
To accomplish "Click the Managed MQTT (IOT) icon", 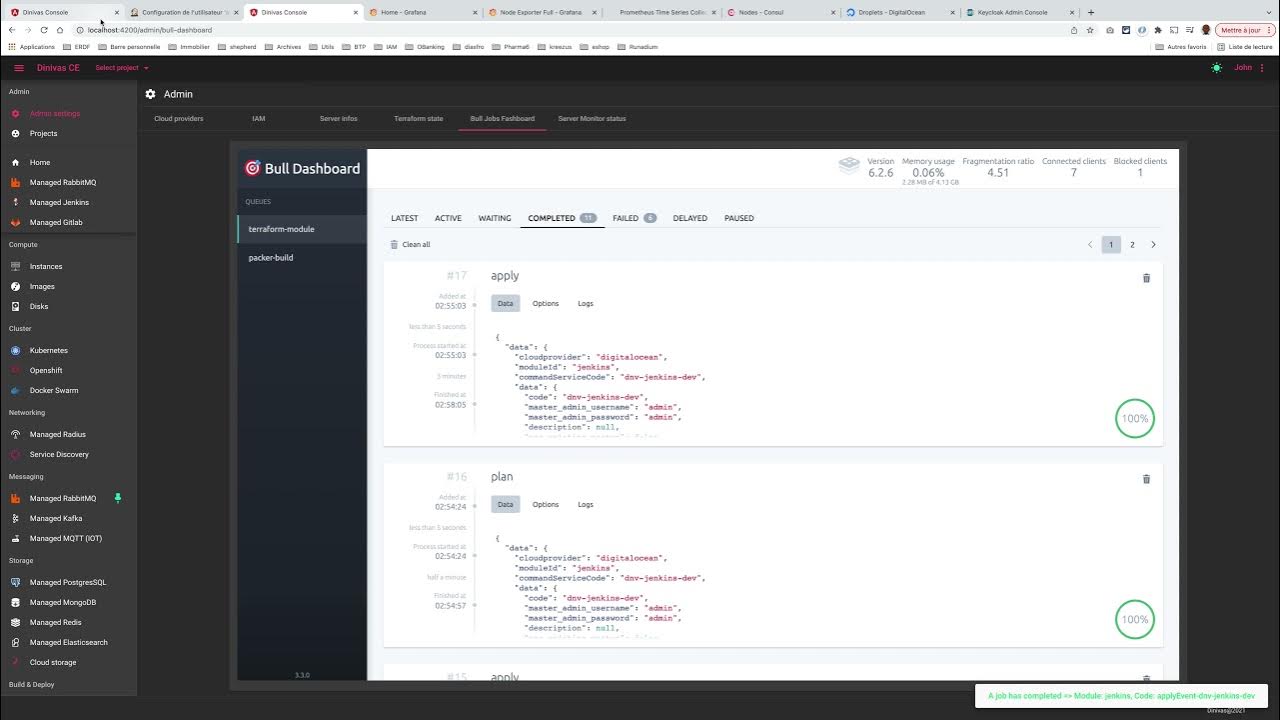I will [x=16, y=538].
